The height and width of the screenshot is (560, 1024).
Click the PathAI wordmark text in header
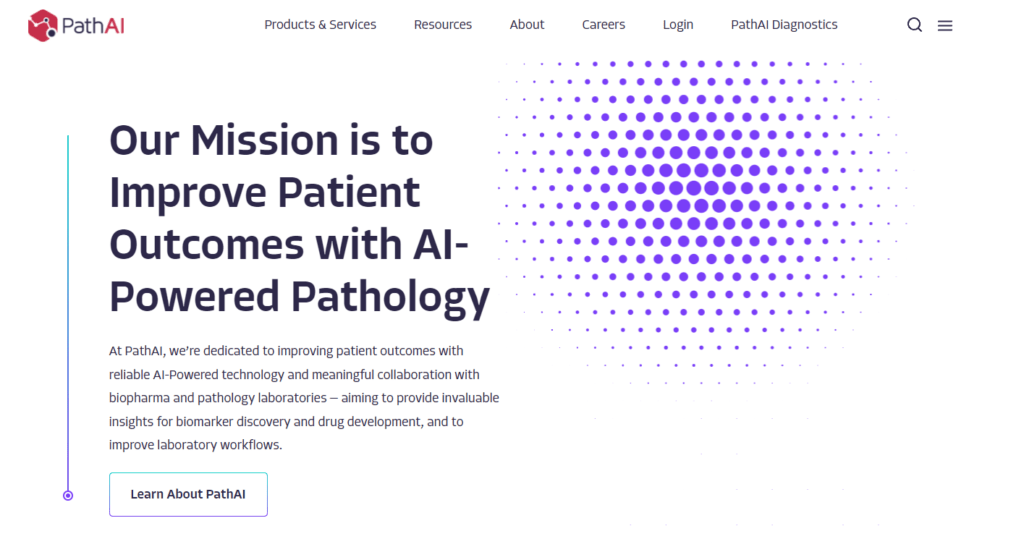click(93, 25)
